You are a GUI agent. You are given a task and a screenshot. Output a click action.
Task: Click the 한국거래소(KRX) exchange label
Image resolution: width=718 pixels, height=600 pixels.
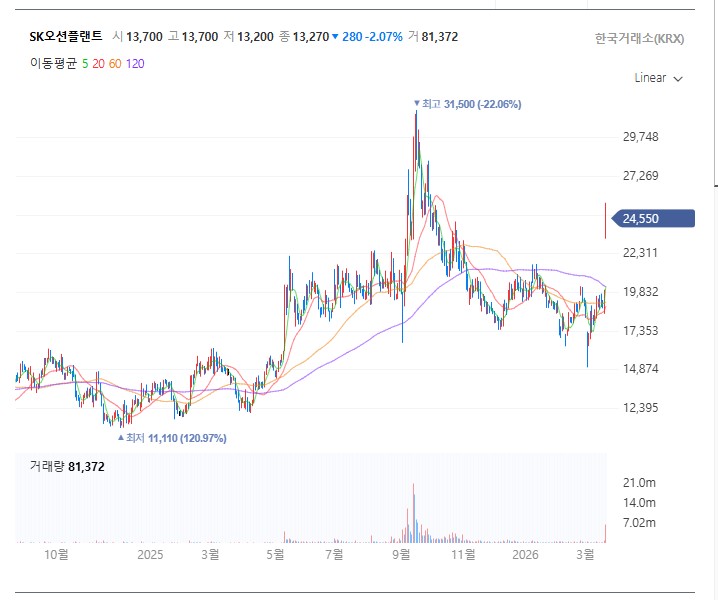point(639,38)
